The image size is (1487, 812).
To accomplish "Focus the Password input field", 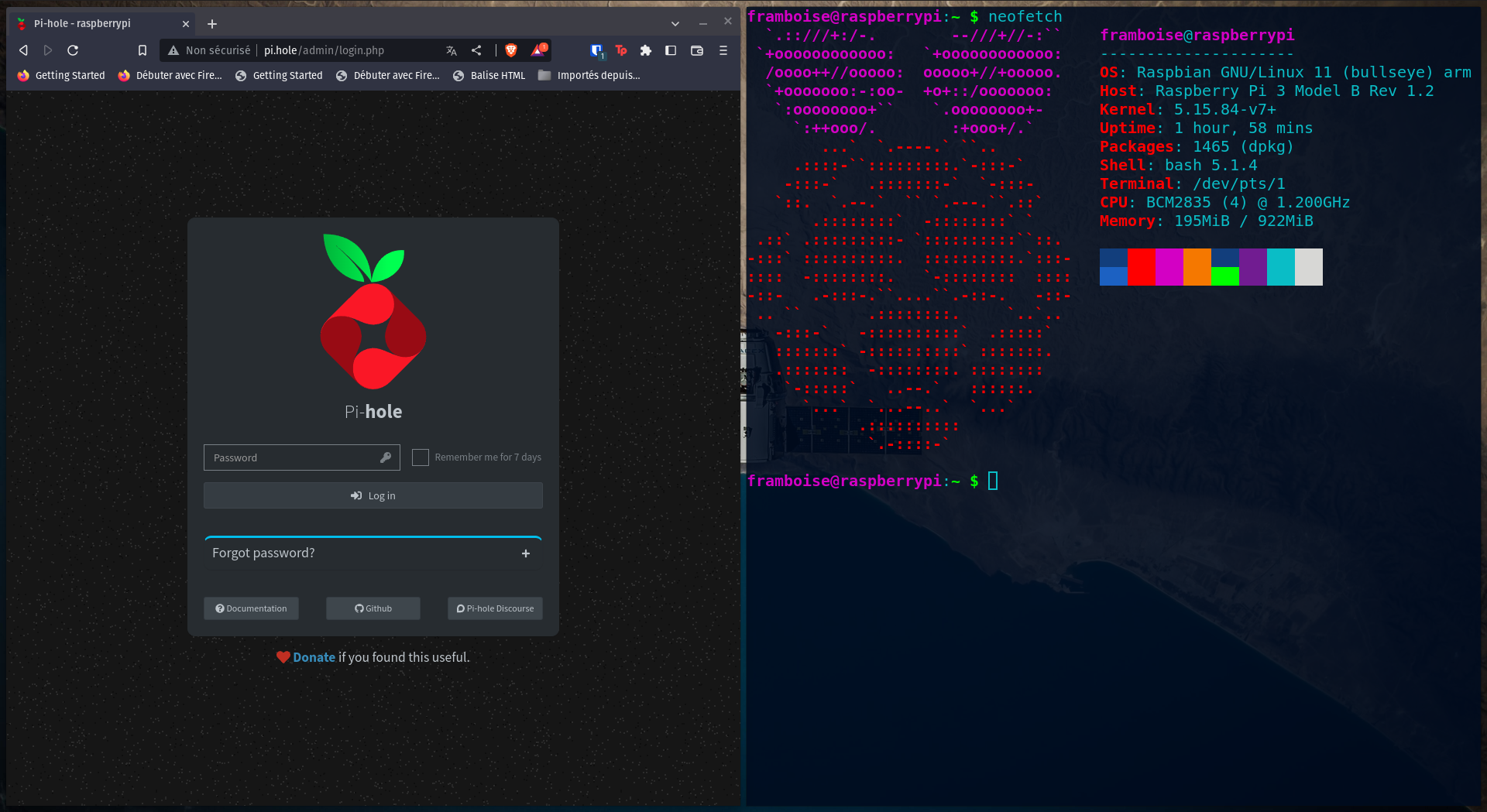I will point(302,457).
